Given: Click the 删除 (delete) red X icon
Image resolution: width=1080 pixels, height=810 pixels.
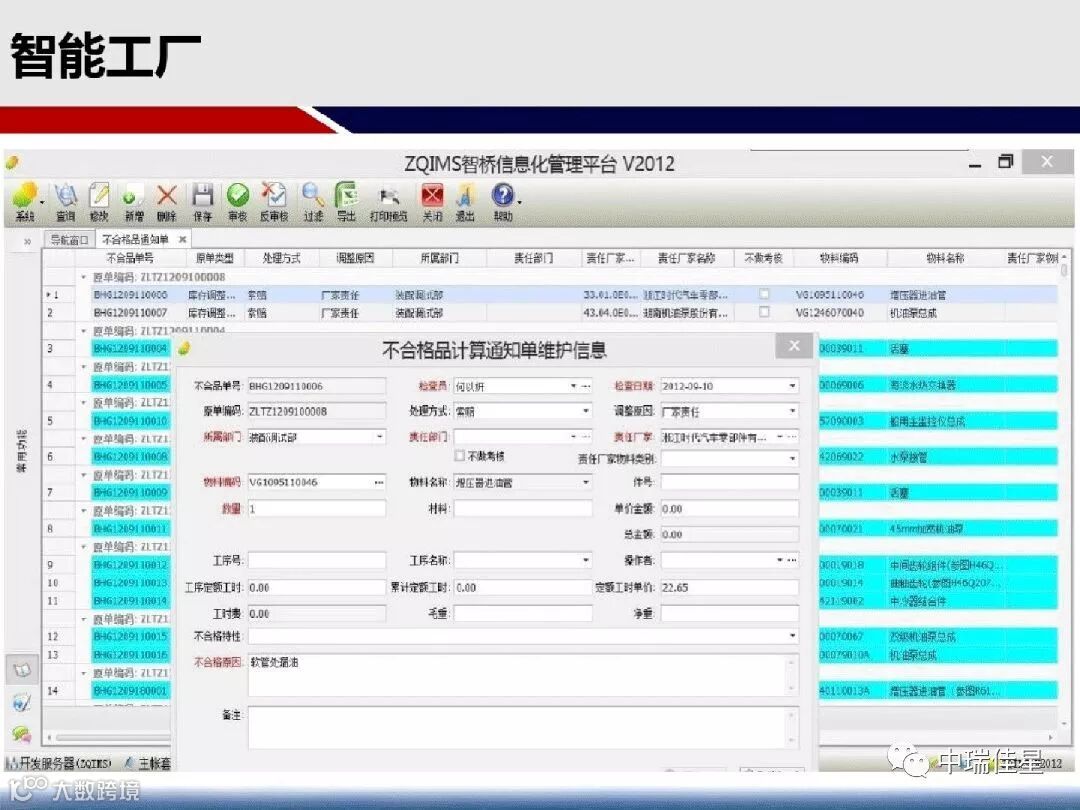Looking at the screenshot, I should coord(167,201).
